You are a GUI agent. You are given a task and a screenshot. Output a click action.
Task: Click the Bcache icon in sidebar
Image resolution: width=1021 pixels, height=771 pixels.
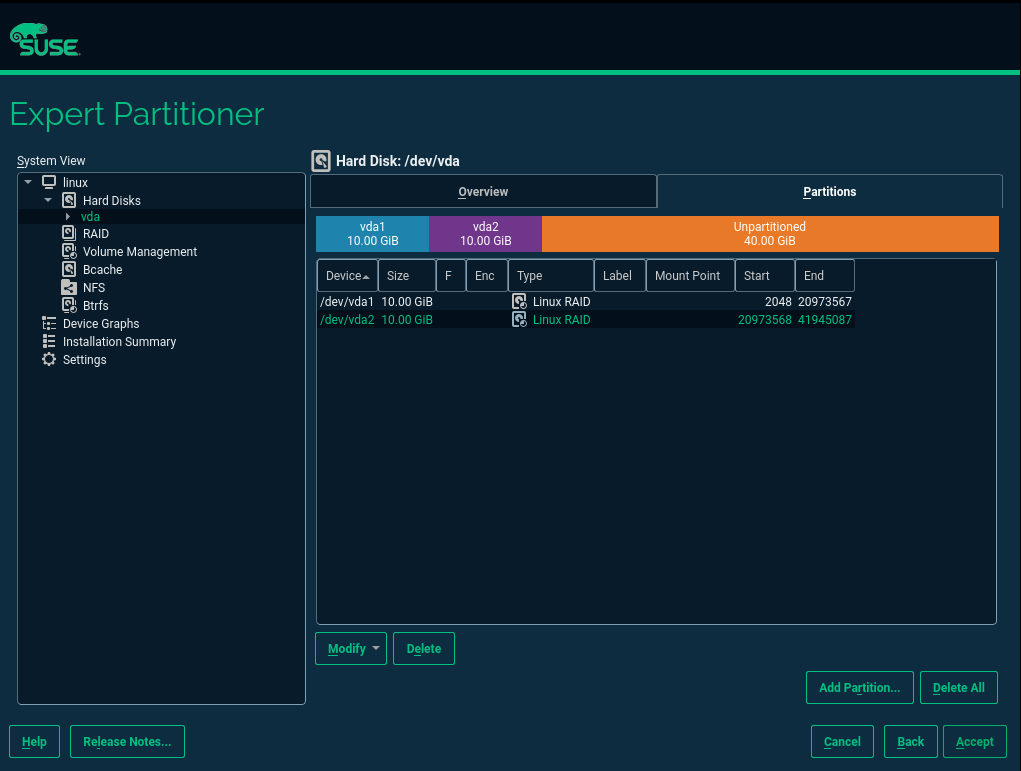(69, 270)
